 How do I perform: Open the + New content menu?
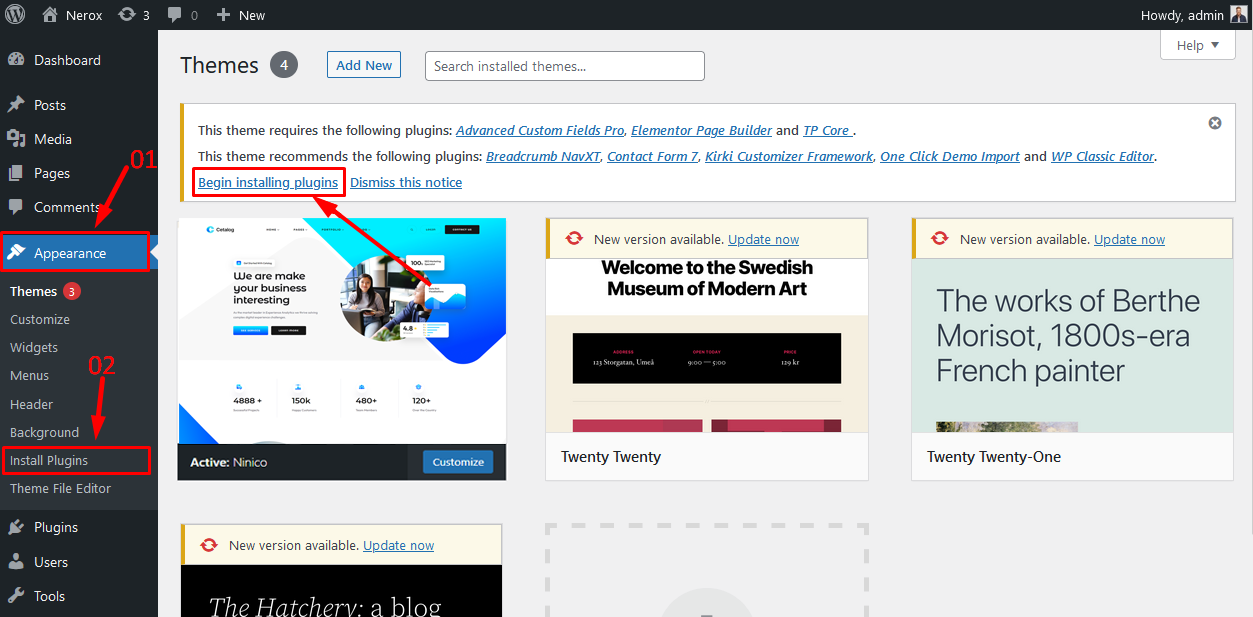click(x=241, y=15)
